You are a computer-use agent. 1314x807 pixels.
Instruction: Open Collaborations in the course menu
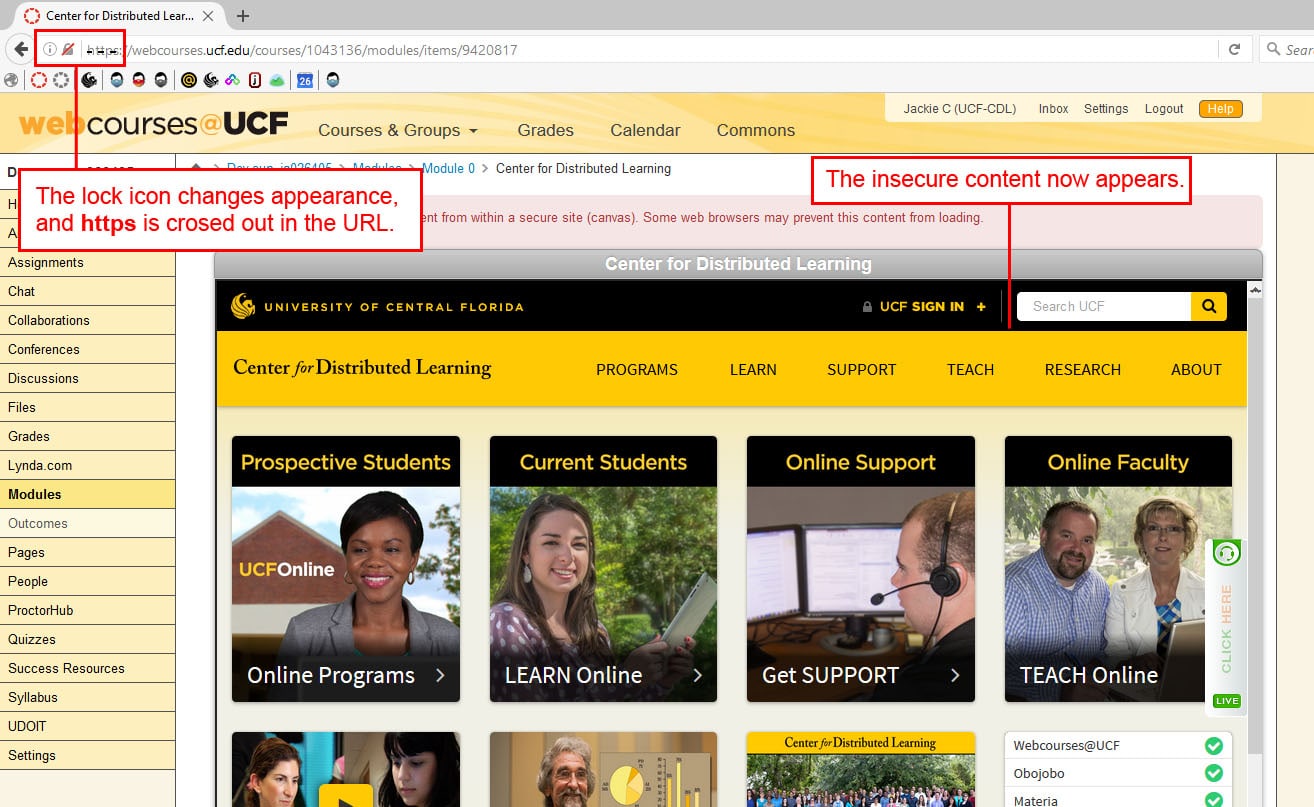[87, 321]
